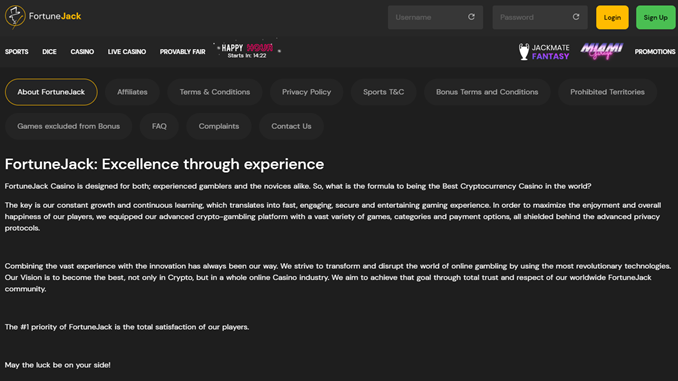
Task: Select the Privacy Policy tab
Action: (x=307, y=92)
